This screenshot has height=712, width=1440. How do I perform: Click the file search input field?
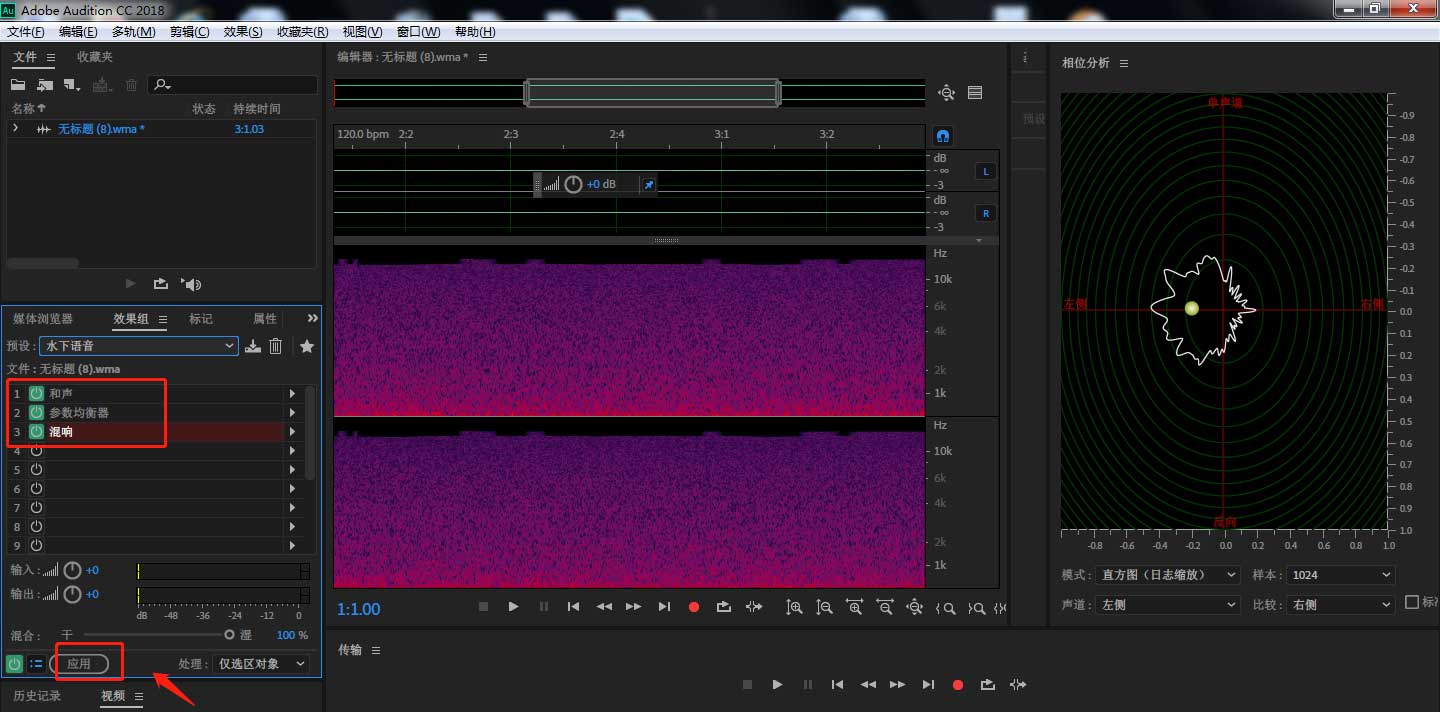[240, 86]
